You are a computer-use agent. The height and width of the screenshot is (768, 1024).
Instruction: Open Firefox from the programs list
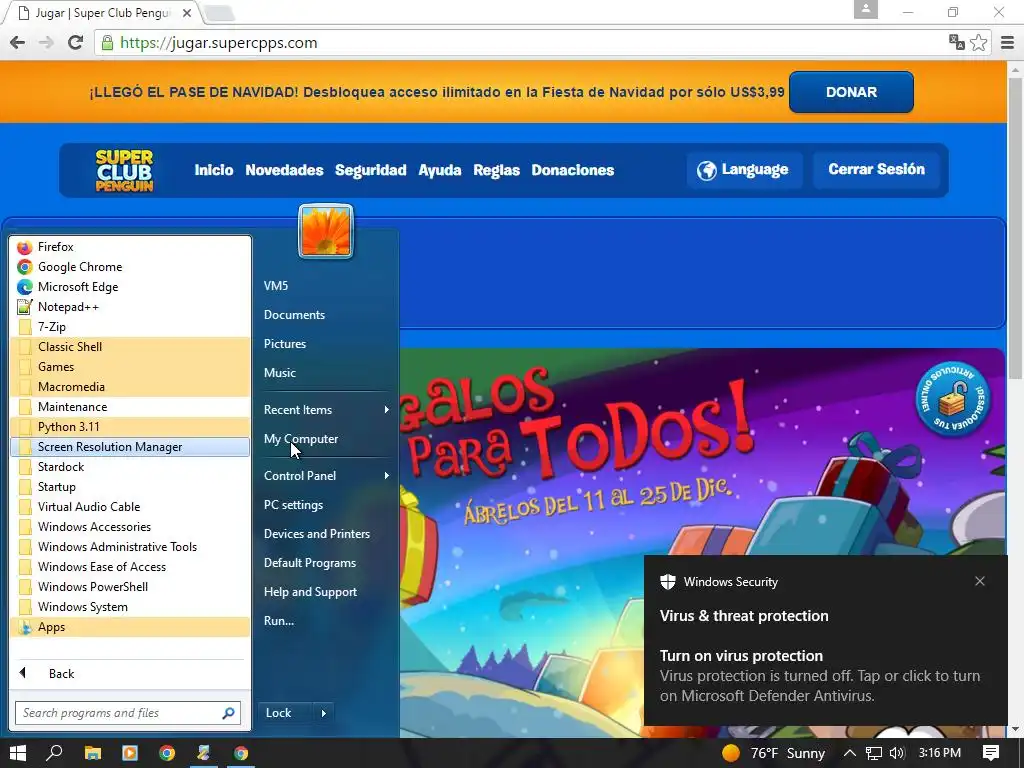(x=130, y=247)
